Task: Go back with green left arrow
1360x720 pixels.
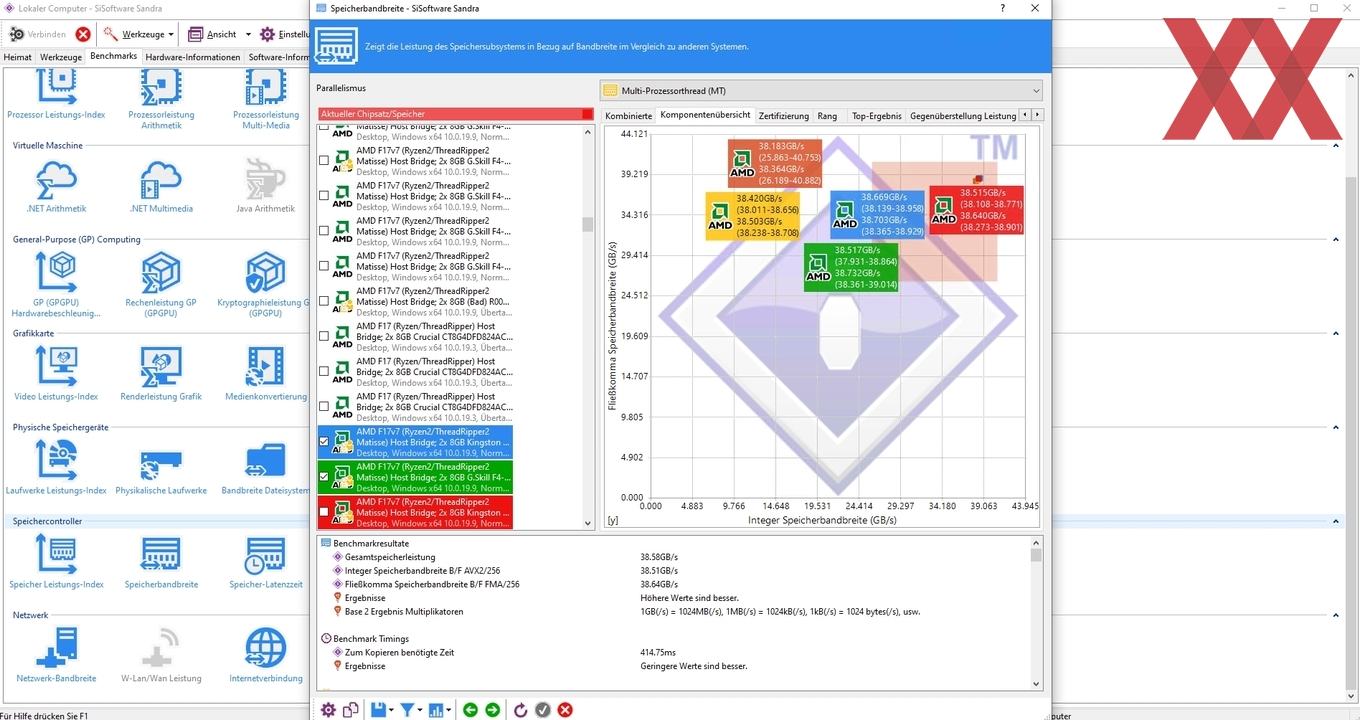Action: [x=470, y=710]
